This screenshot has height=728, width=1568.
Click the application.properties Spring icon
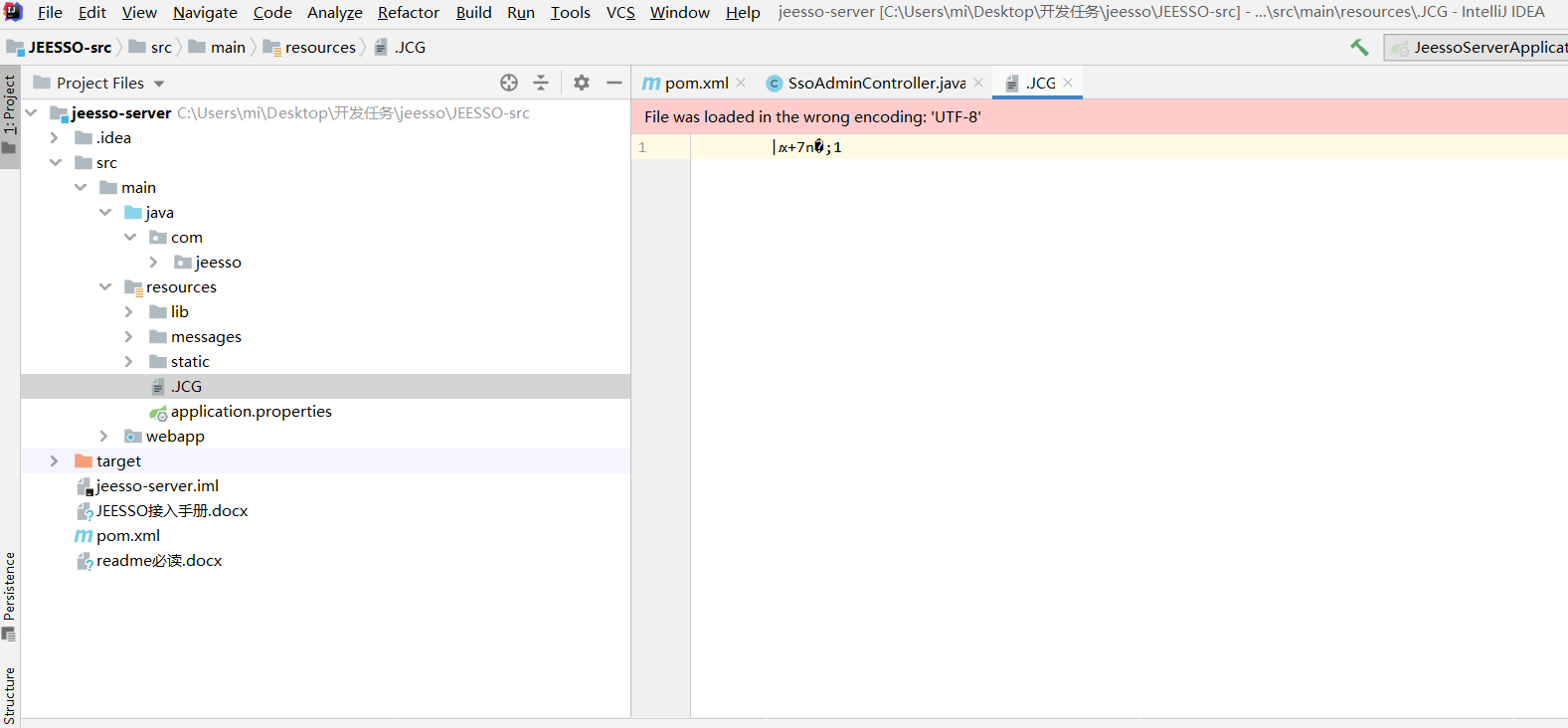(x=158, y=412)
